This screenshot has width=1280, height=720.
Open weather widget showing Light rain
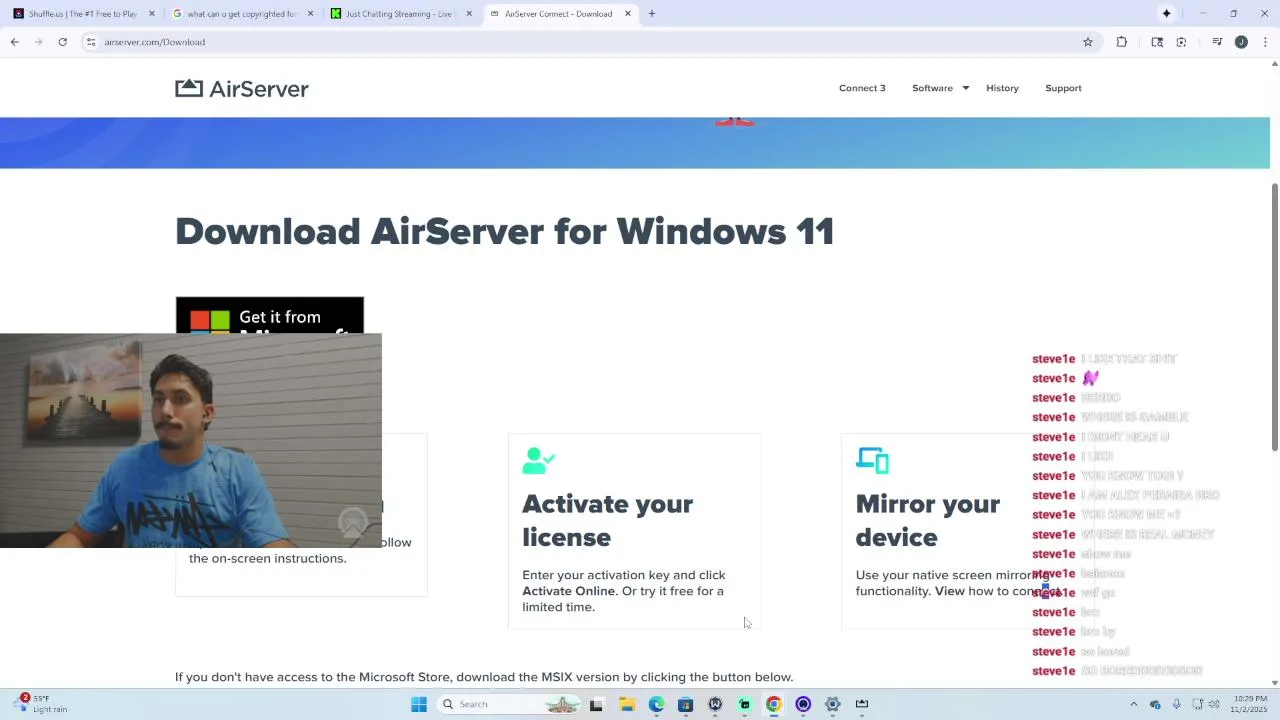click(x=40, y=704)
